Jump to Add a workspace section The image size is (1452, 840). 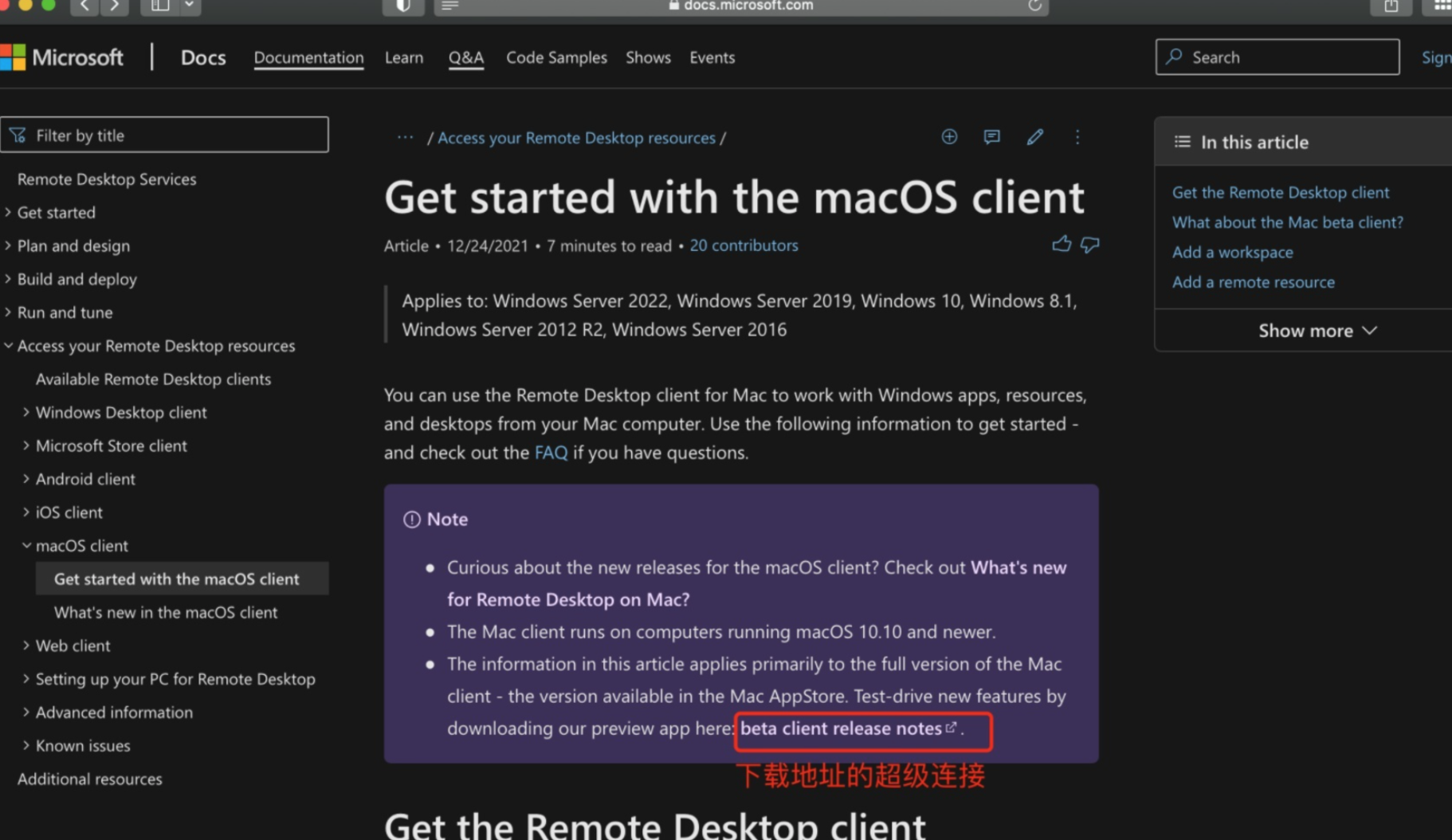pos(1233,252)
